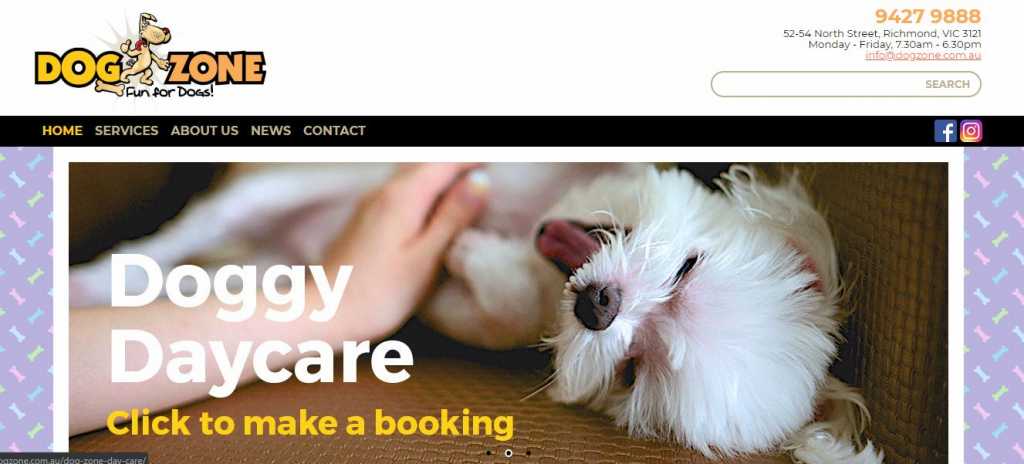Select the third carousel slide dot
Viewport: 1024px width, 464px height.
coord(528,453)
